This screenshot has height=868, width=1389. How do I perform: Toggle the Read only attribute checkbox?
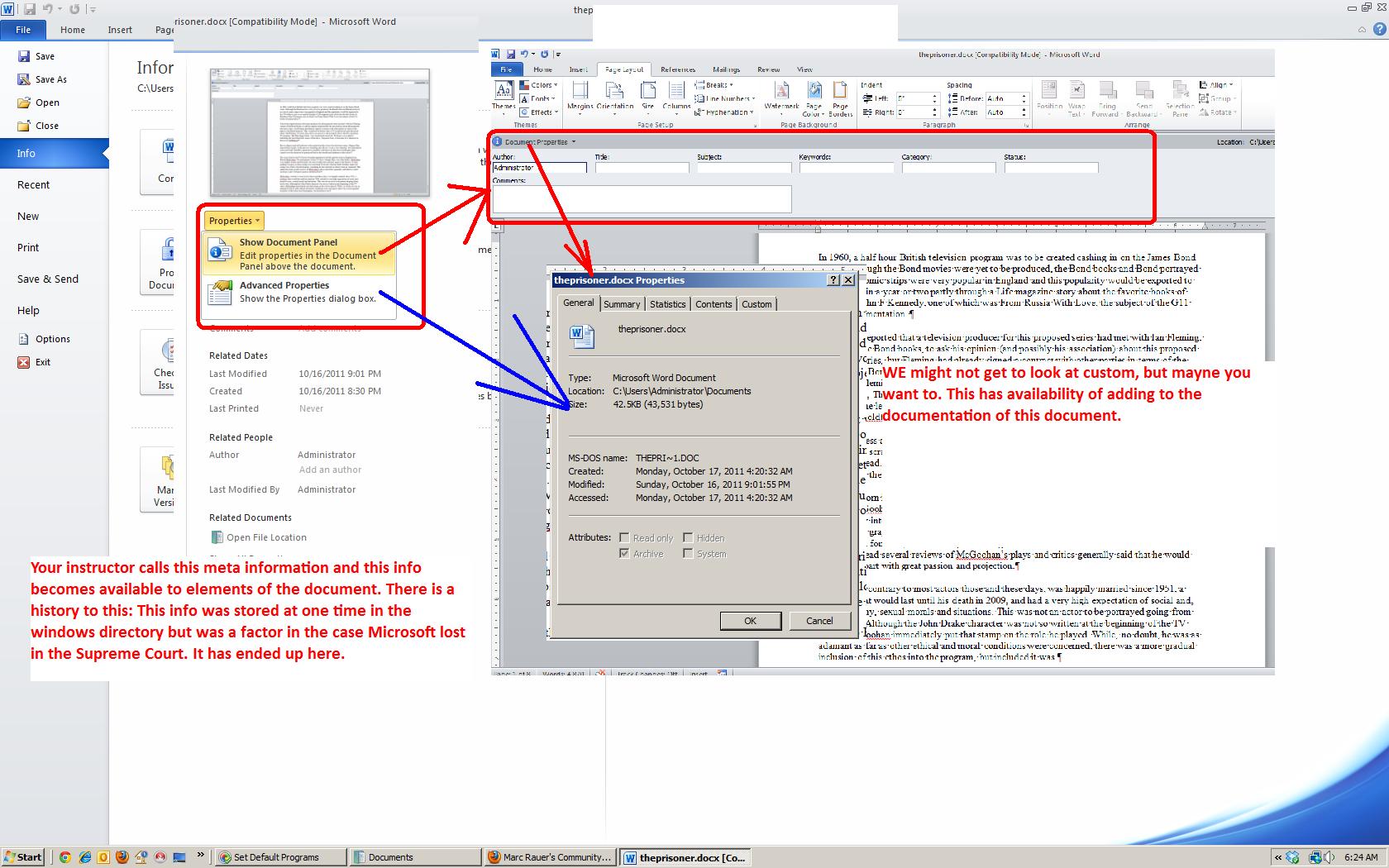tap(624, 537)
